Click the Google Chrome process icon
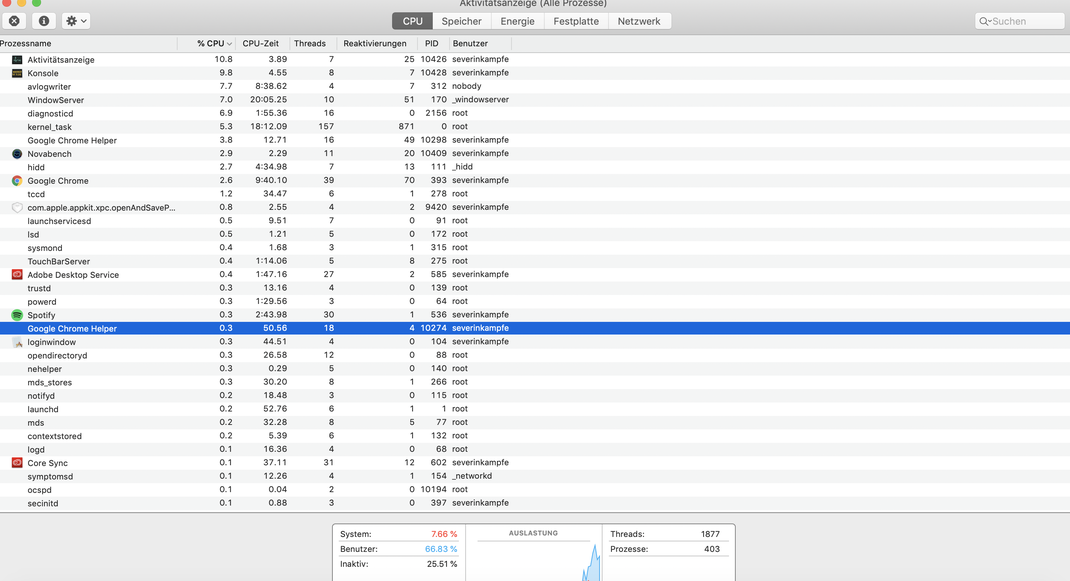Image resolution: width=1070 pixels, height=581 pixels. point(17,181)
